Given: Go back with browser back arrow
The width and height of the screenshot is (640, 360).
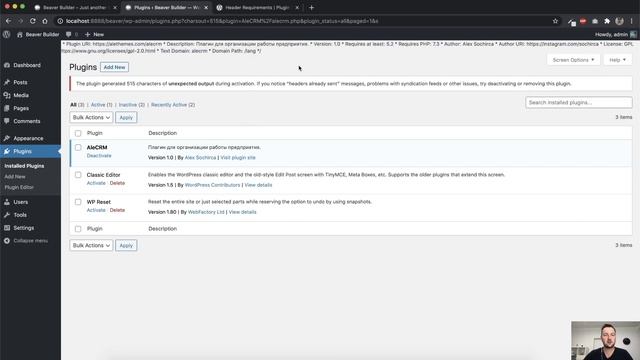Looking at the screenshot, I should pos(8,21).
